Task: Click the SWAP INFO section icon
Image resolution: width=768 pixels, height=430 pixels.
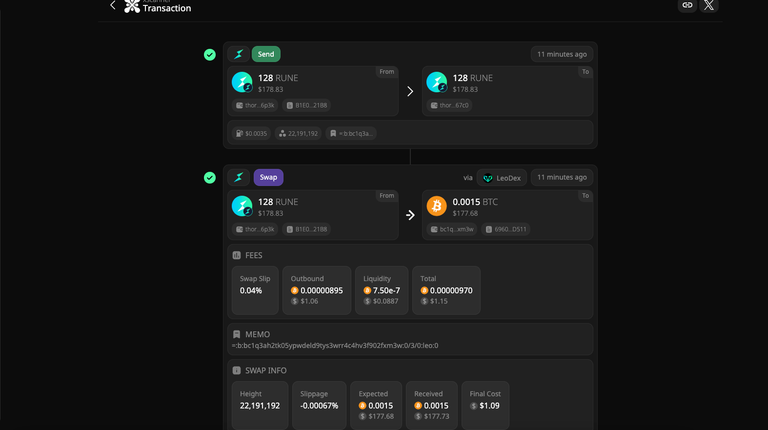Action: 237,370
